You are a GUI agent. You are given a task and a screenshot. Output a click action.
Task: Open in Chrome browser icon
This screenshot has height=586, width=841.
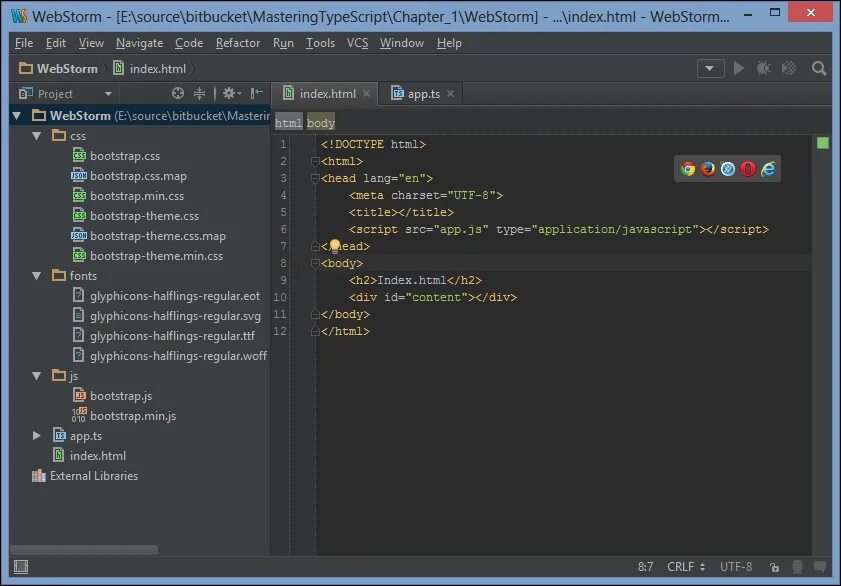tap(688, 169)
